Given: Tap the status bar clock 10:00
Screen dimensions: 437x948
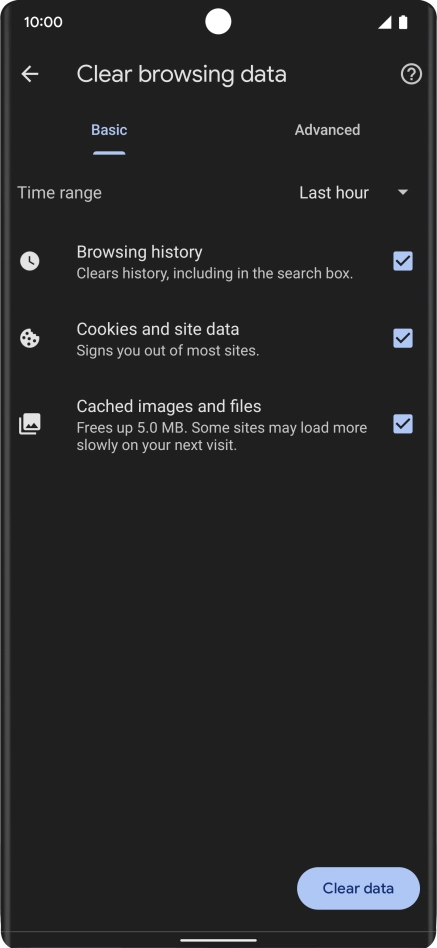Looking at the screenshot, I should (43, 22).
